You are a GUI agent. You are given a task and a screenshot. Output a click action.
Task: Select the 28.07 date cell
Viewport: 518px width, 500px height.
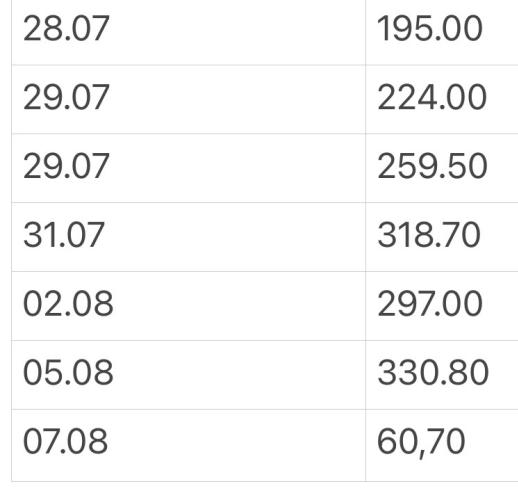click(x=188, y=32)
